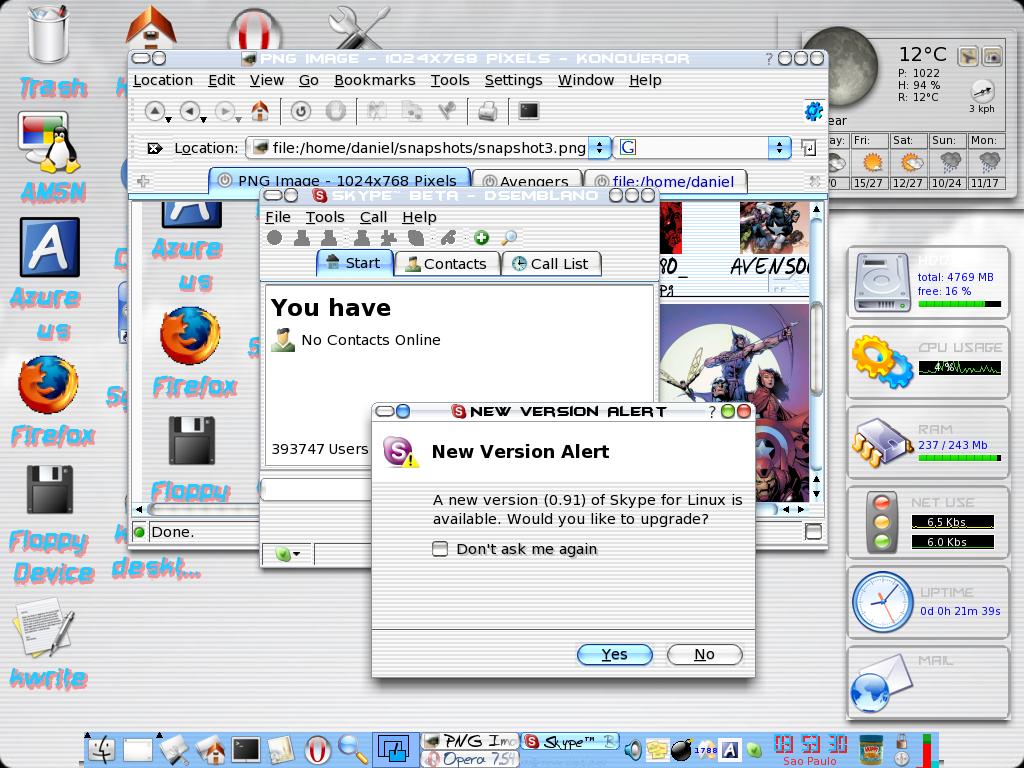Open the Back button history arrow in Konqueror

[204, 119]
